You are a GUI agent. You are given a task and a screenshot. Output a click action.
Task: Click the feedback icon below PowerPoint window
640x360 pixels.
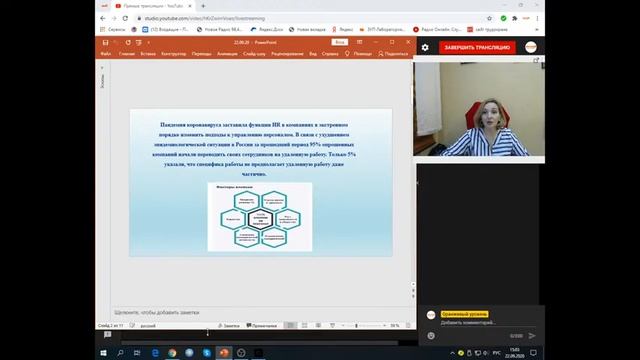click(107, 335)
